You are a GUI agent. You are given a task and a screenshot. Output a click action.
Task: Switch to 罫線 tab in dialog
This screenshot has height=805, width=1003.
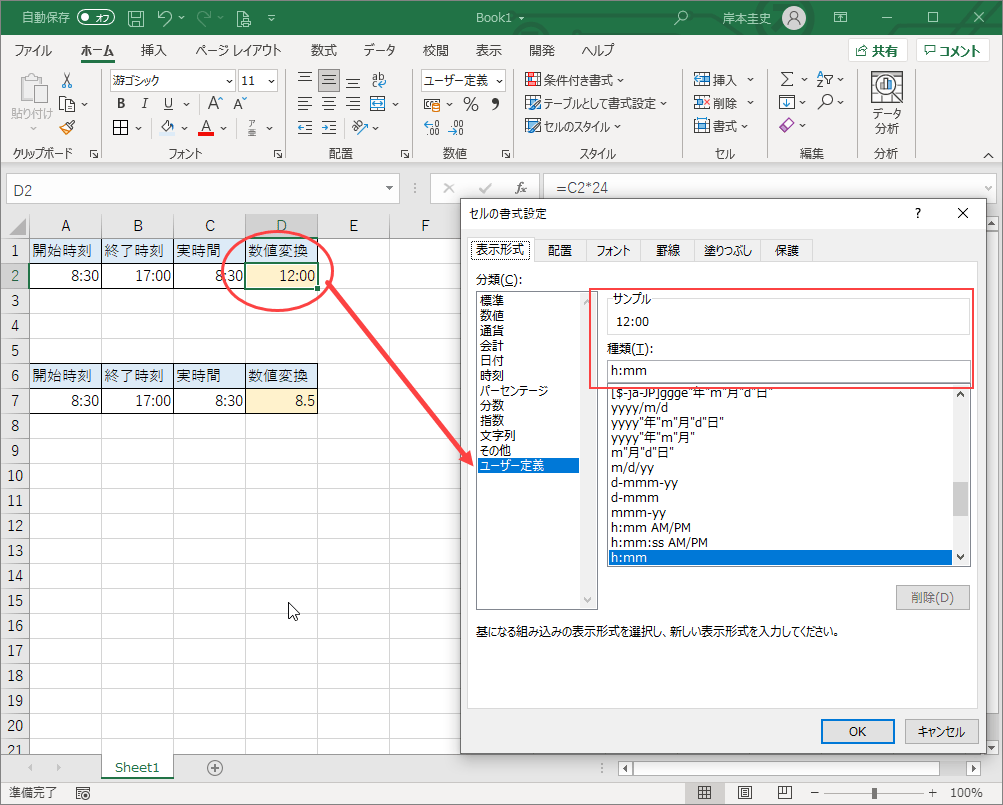pos(667,250)
